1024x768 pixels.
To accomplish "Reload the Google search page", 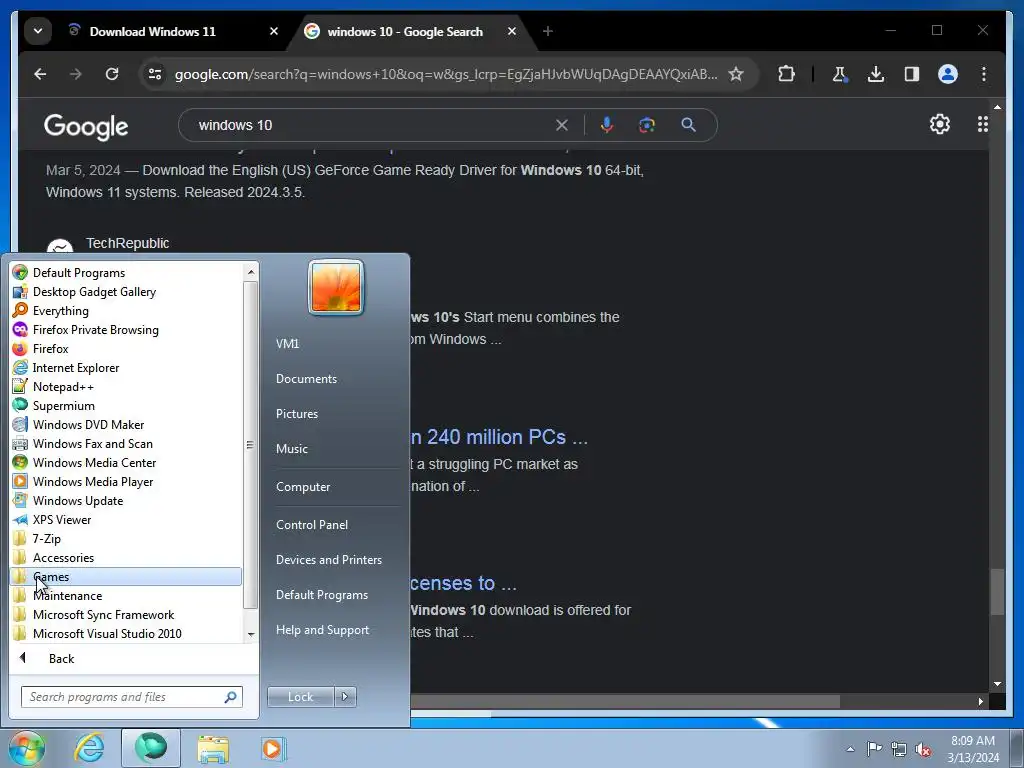I will (x=112, y=74).
